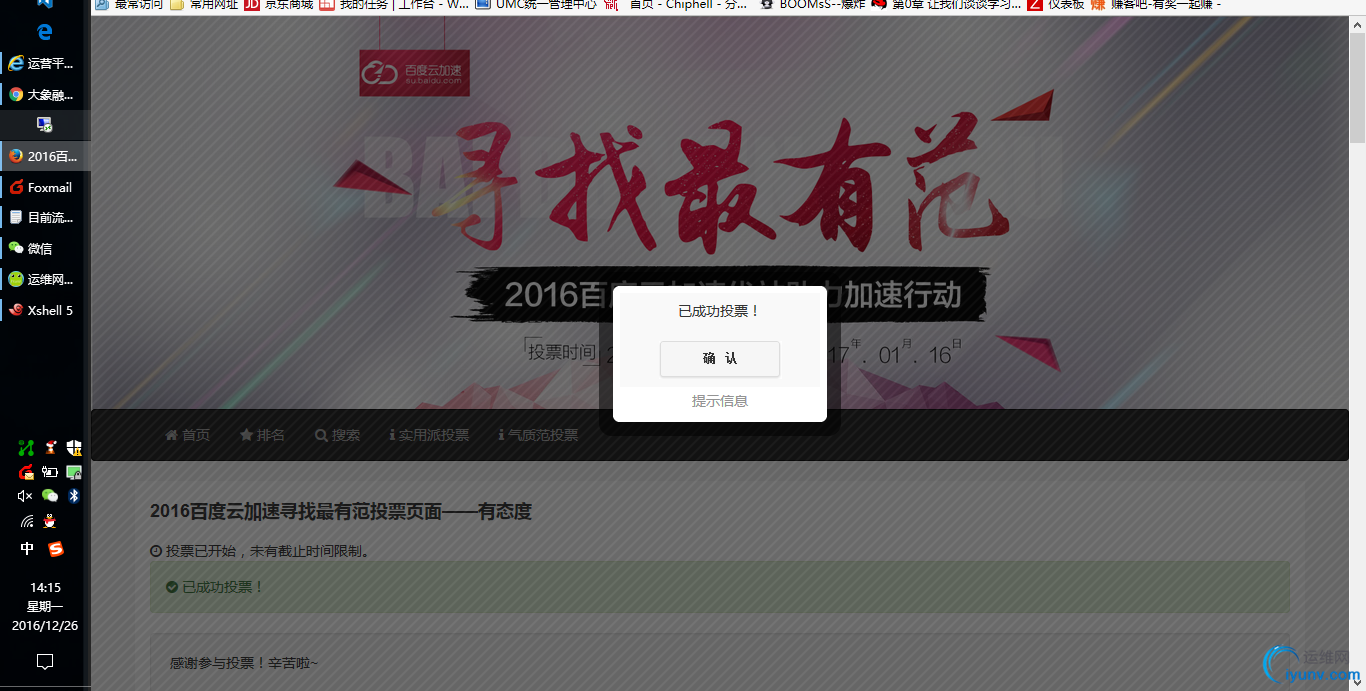
Task: Switch to the 微信 WeChat taskbar window
Action: (45, 248)
